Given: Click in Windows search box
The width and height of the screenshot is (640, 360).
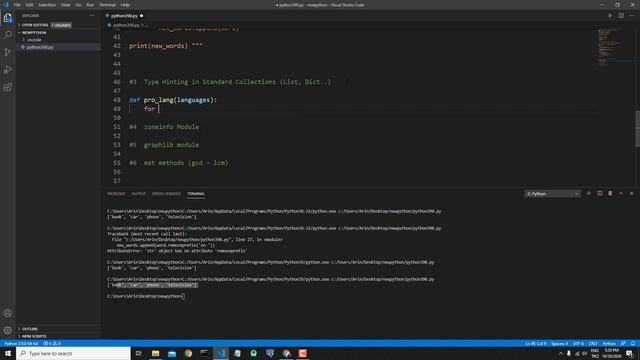Looking at the screenshot, I should coord(73,353).
